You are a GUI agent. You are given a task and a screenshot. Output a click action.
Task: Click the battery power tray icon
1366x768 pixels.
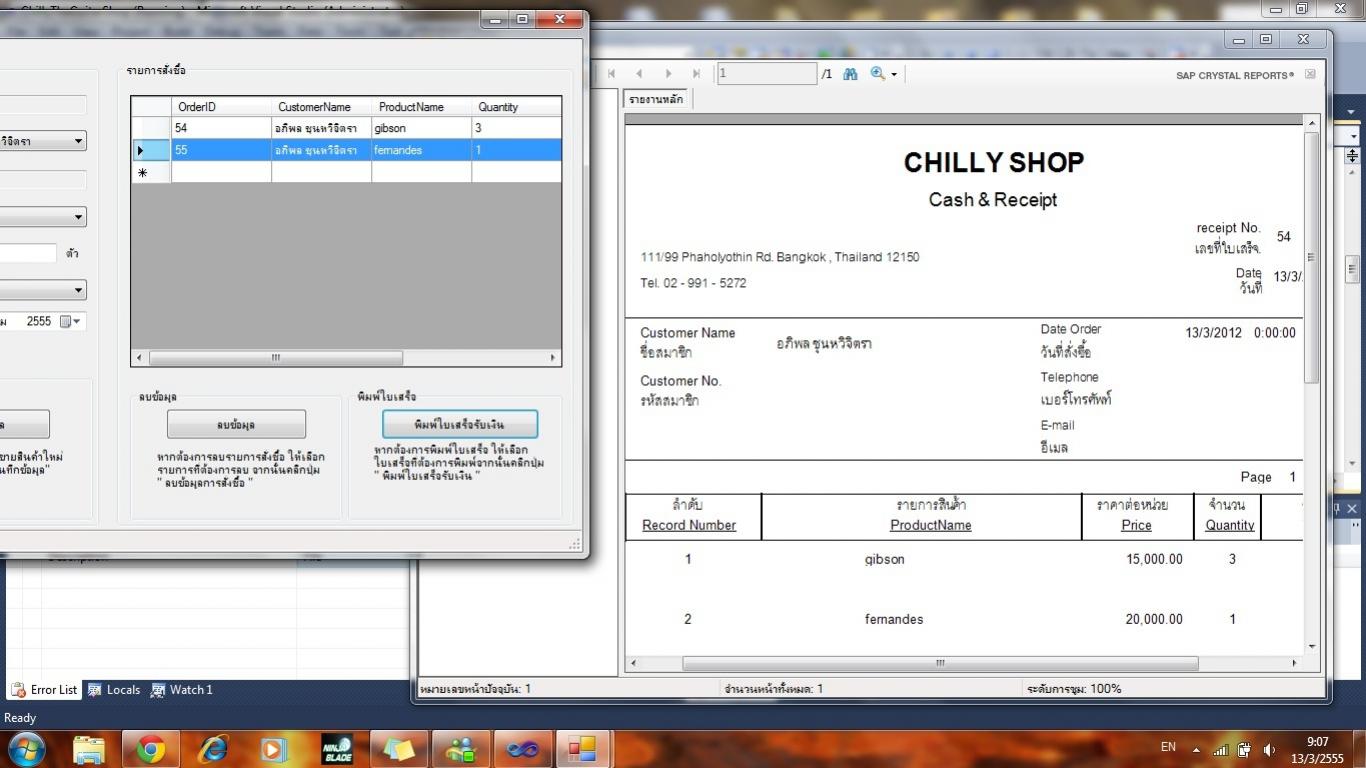[1245, 749]
